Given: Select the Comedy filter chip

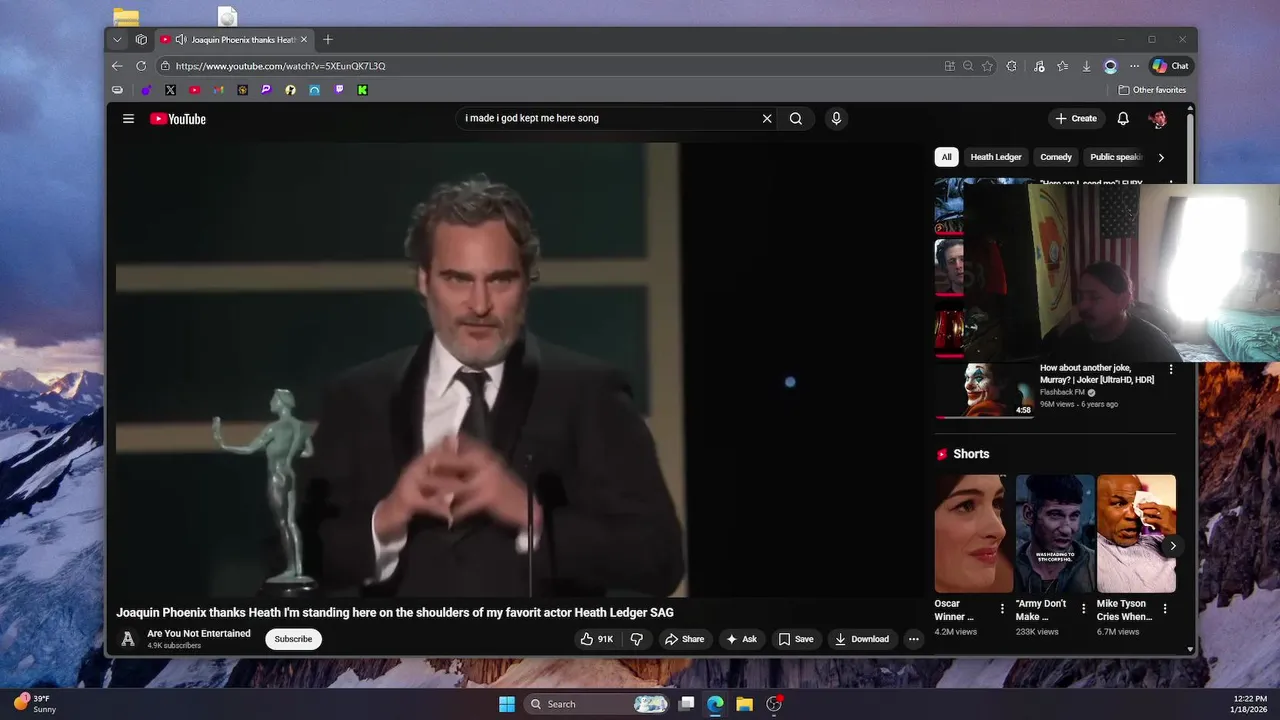Looking at the screenshot, I should point(1056,157).
